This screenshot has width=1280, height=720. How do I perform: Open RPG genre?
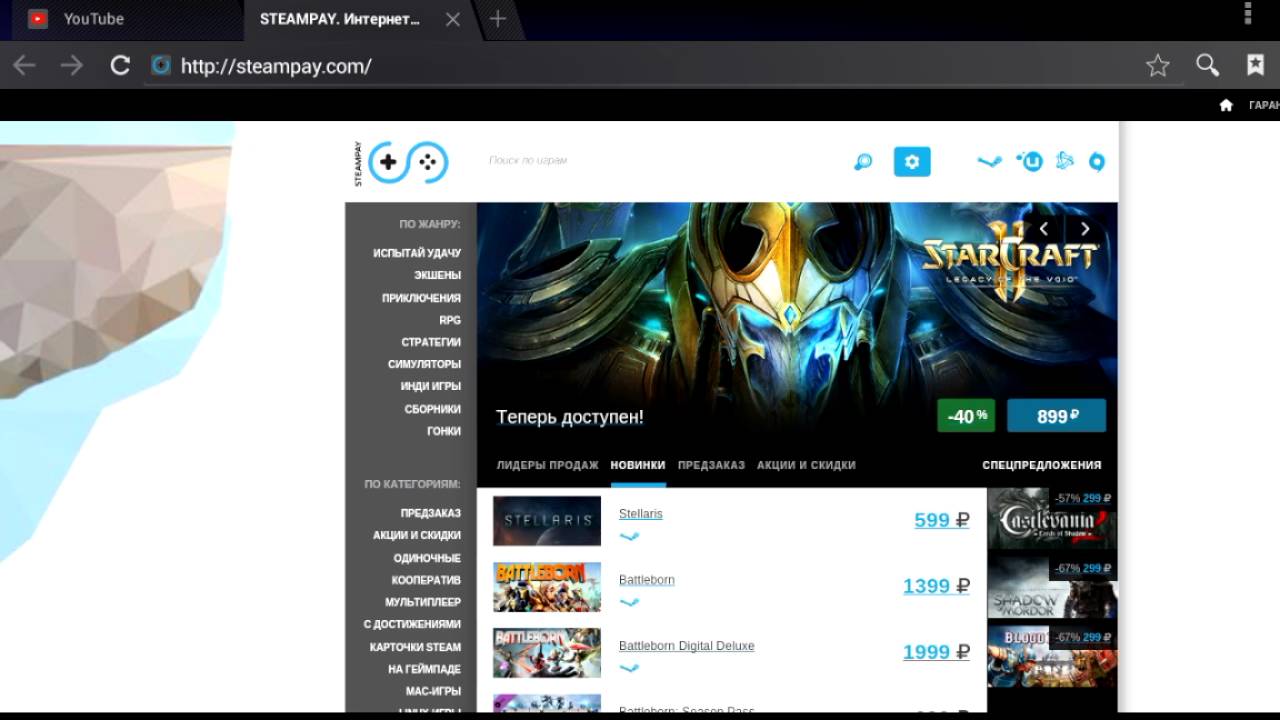click(x=450, y=320)
